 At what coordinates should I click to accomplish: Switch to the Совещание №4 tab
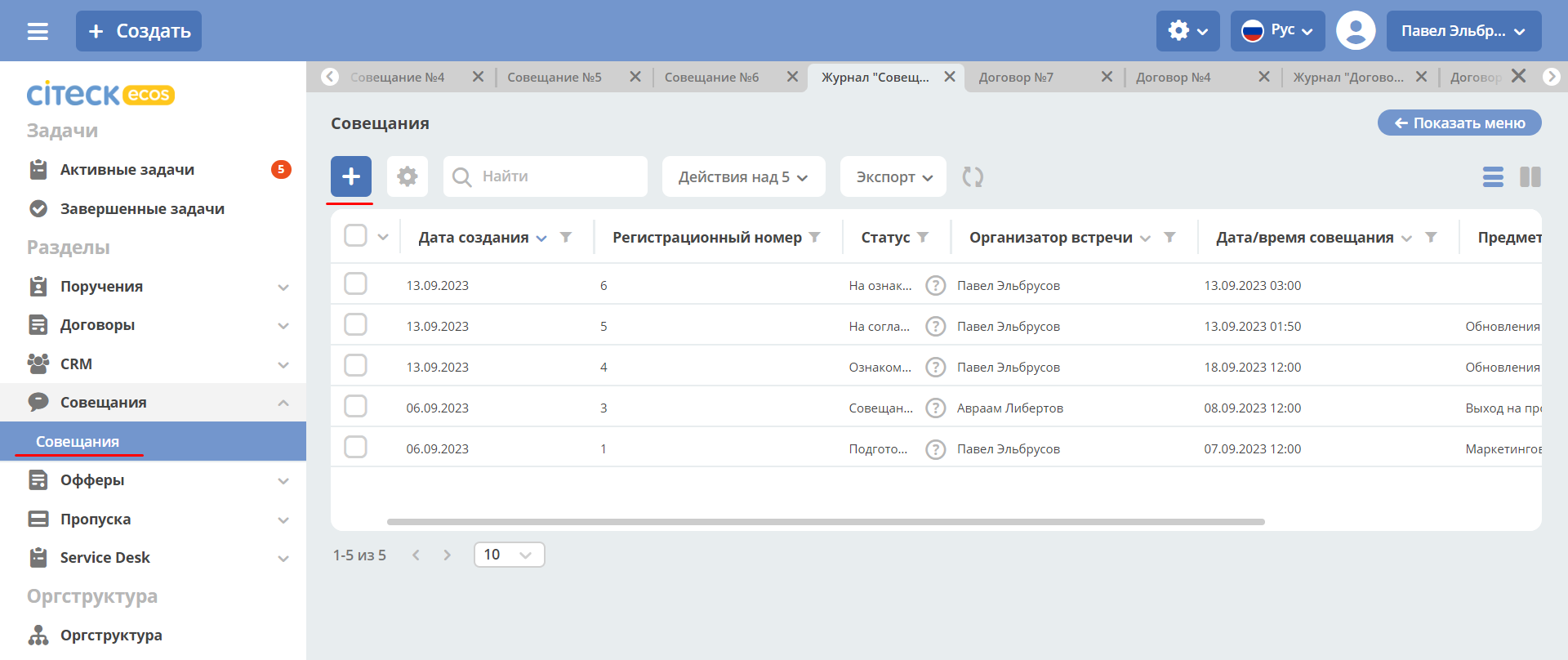(x=398, y=77)
